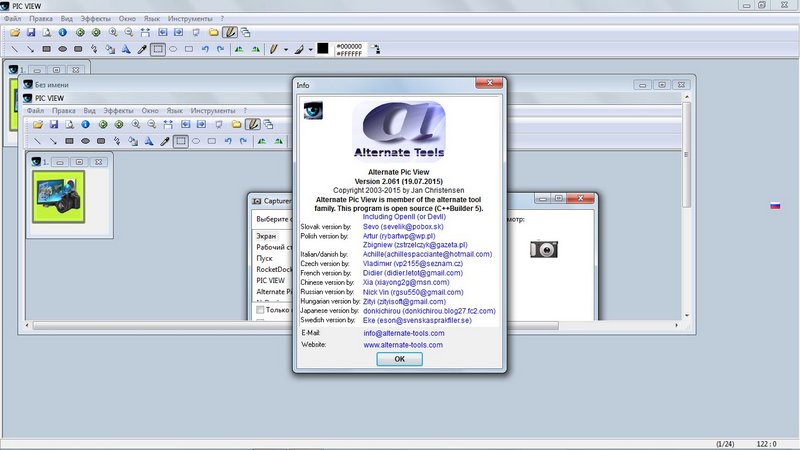Open the Эффекты menu in the main menu bar
This screenshot has width=800, height=450.
[95, 18]
